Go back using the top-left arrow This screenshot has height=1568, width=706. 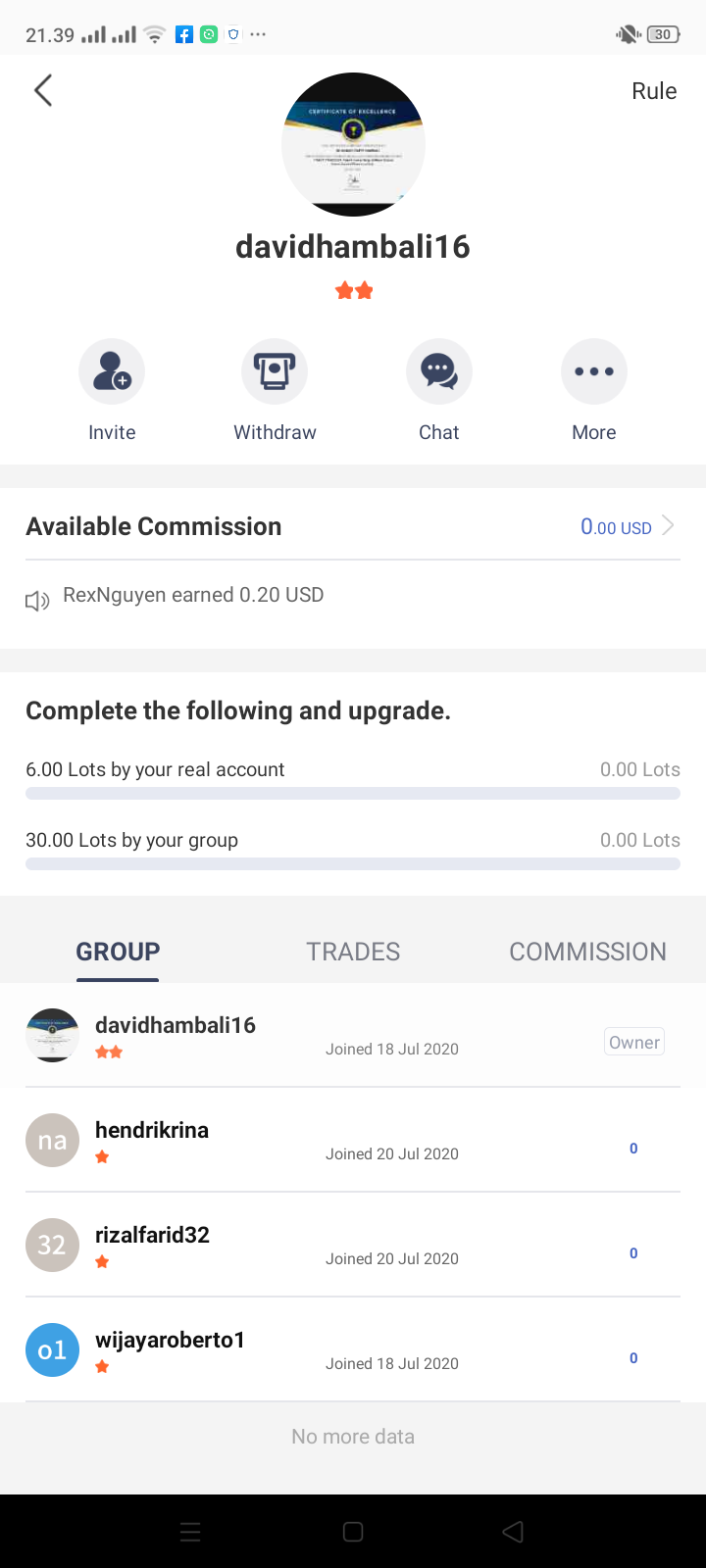[43, 90]
